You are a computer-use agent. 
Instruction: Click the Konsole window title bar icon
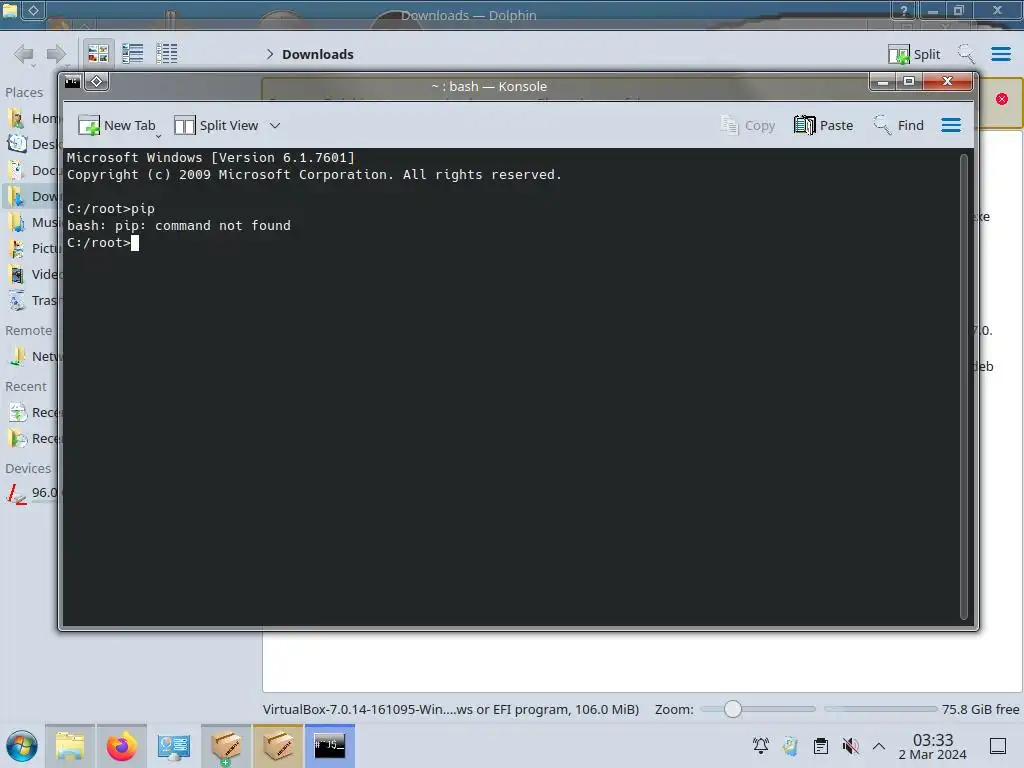click(x=72, y=82)
